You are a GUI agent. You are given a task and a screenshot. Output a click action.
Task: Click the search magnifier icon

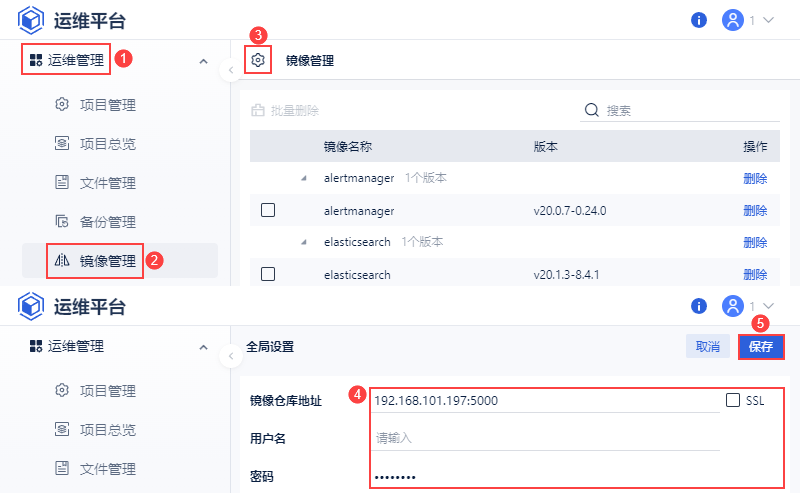click(591, 110)
